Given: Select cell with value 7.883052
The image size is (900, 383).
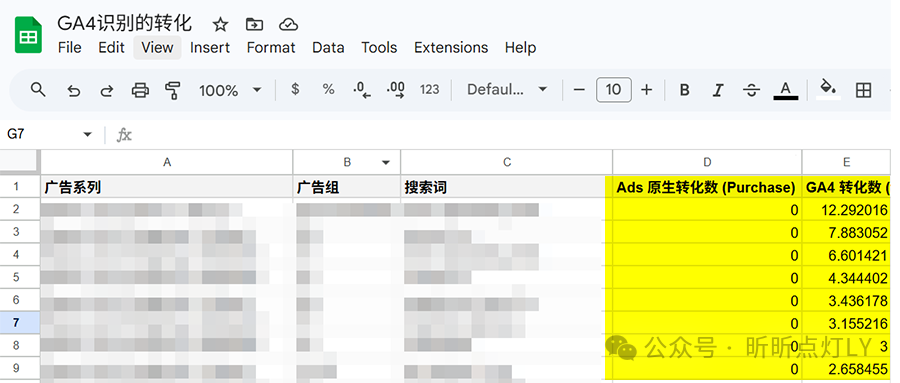Looking at the screenshot, I should pos(847,232).
